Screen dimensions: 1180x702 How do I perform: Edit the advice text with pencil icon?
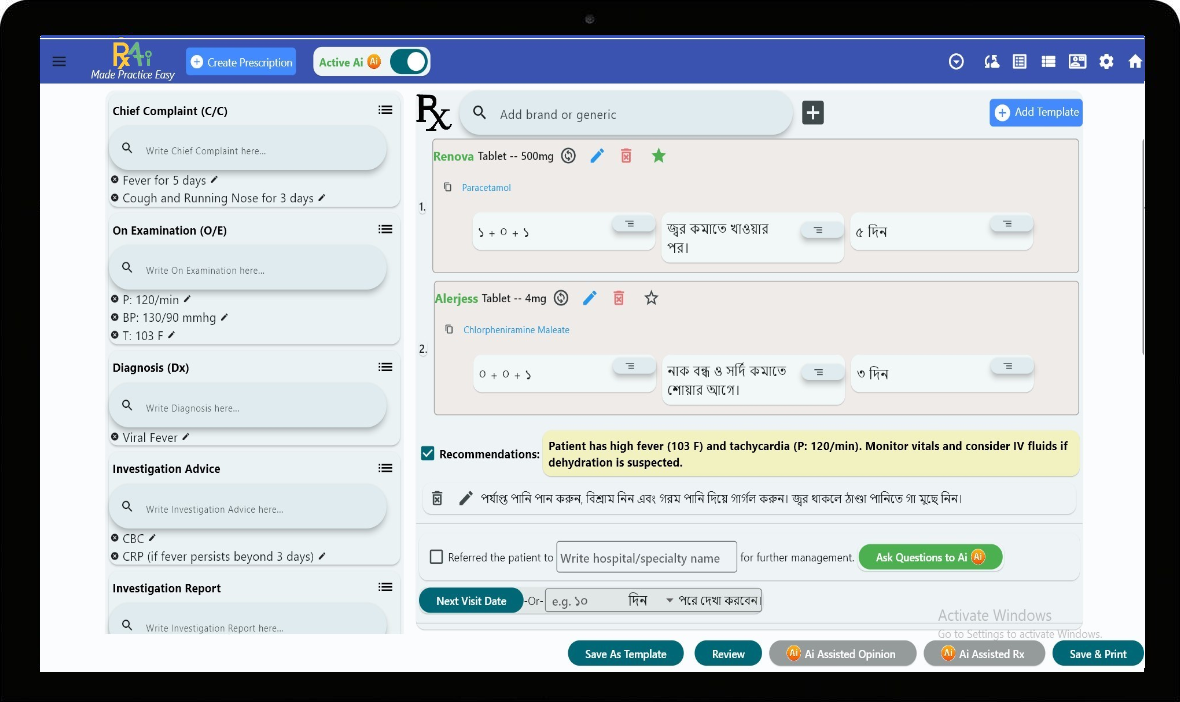tap(465, 498)
